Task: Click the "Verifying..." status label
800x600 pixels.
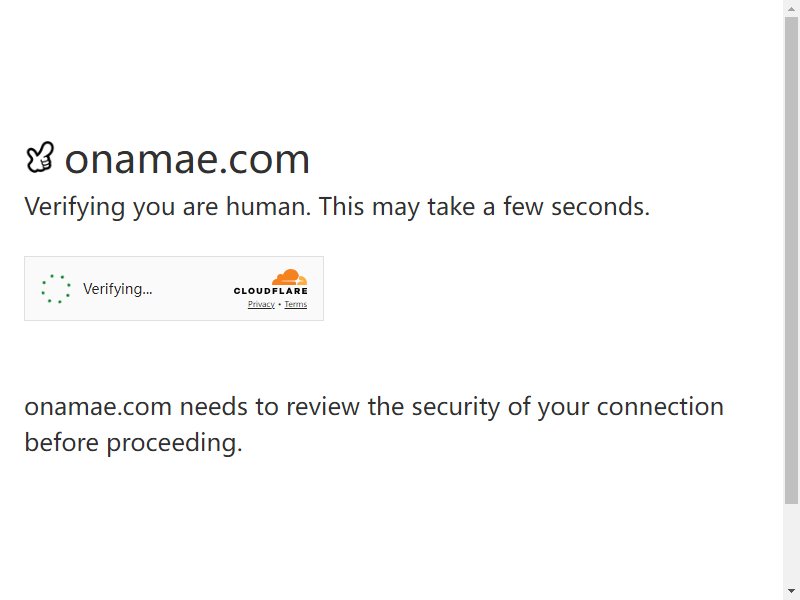Action: point(118,289)
